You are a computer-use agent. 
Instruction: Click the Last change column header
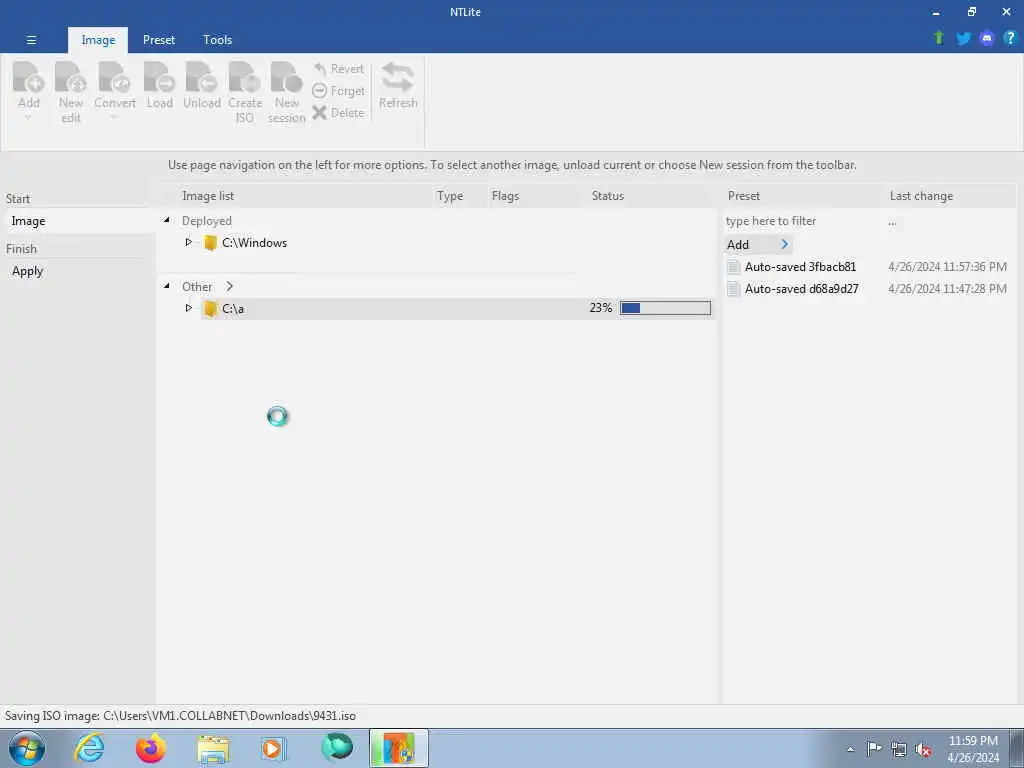tap(921, 196)
